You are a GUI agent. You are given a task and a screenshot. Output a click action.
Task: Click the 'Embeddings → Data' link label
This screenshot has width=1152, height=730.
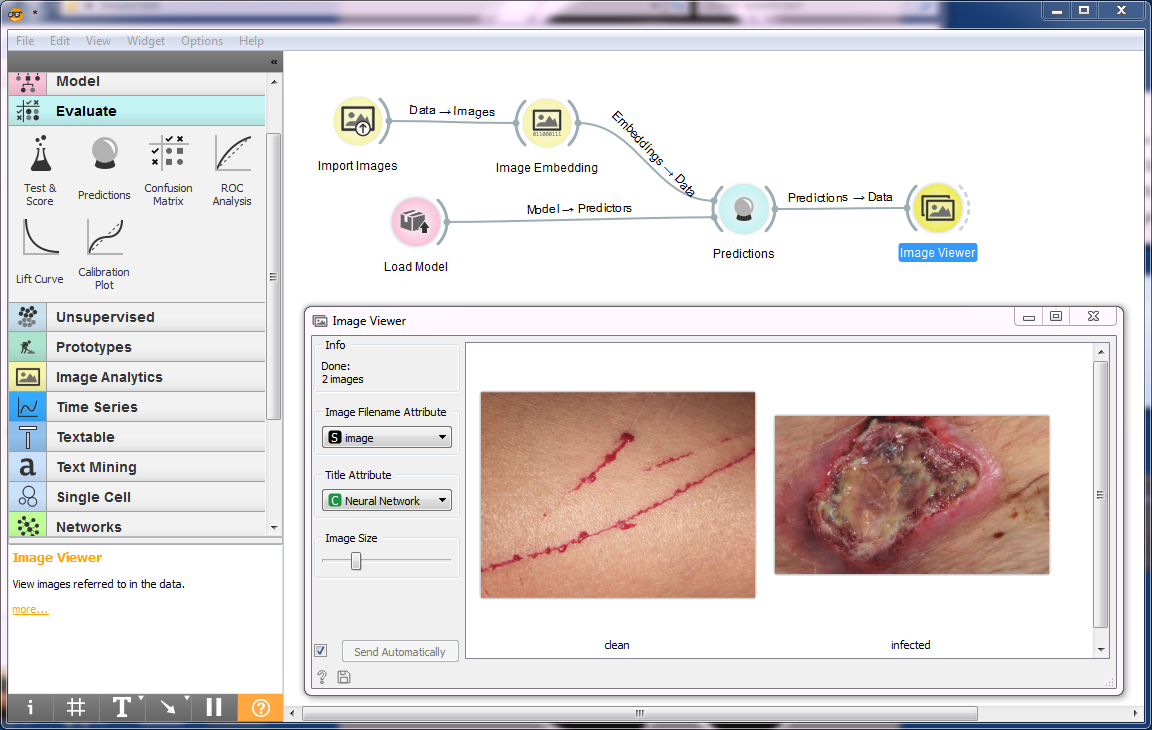(x=653, y=153)
